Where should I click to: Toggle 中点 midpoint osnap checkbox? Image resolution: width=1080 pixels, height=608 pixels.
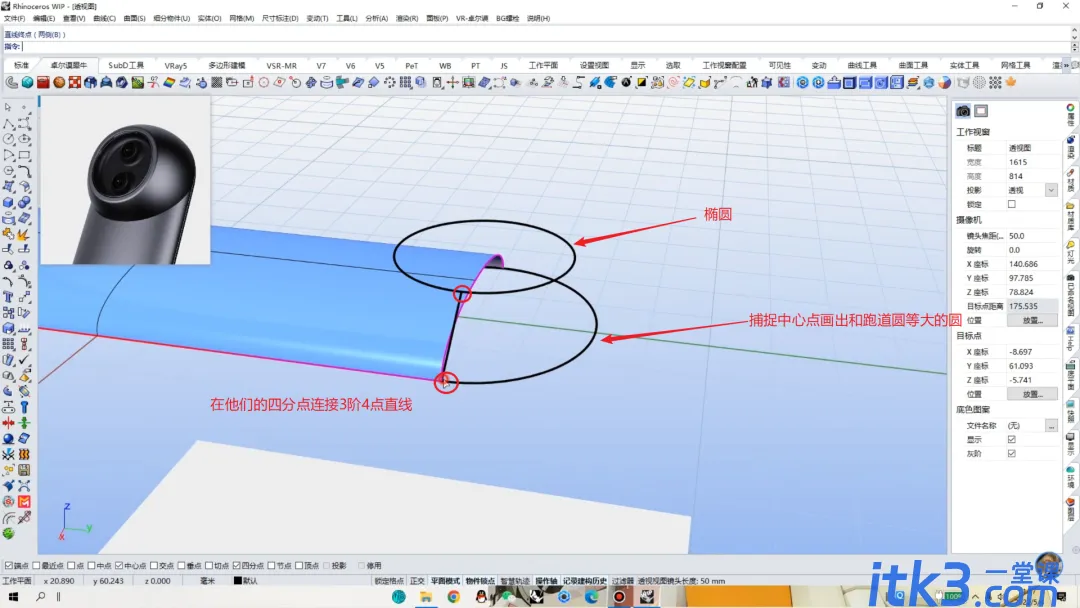click(92, 565)
